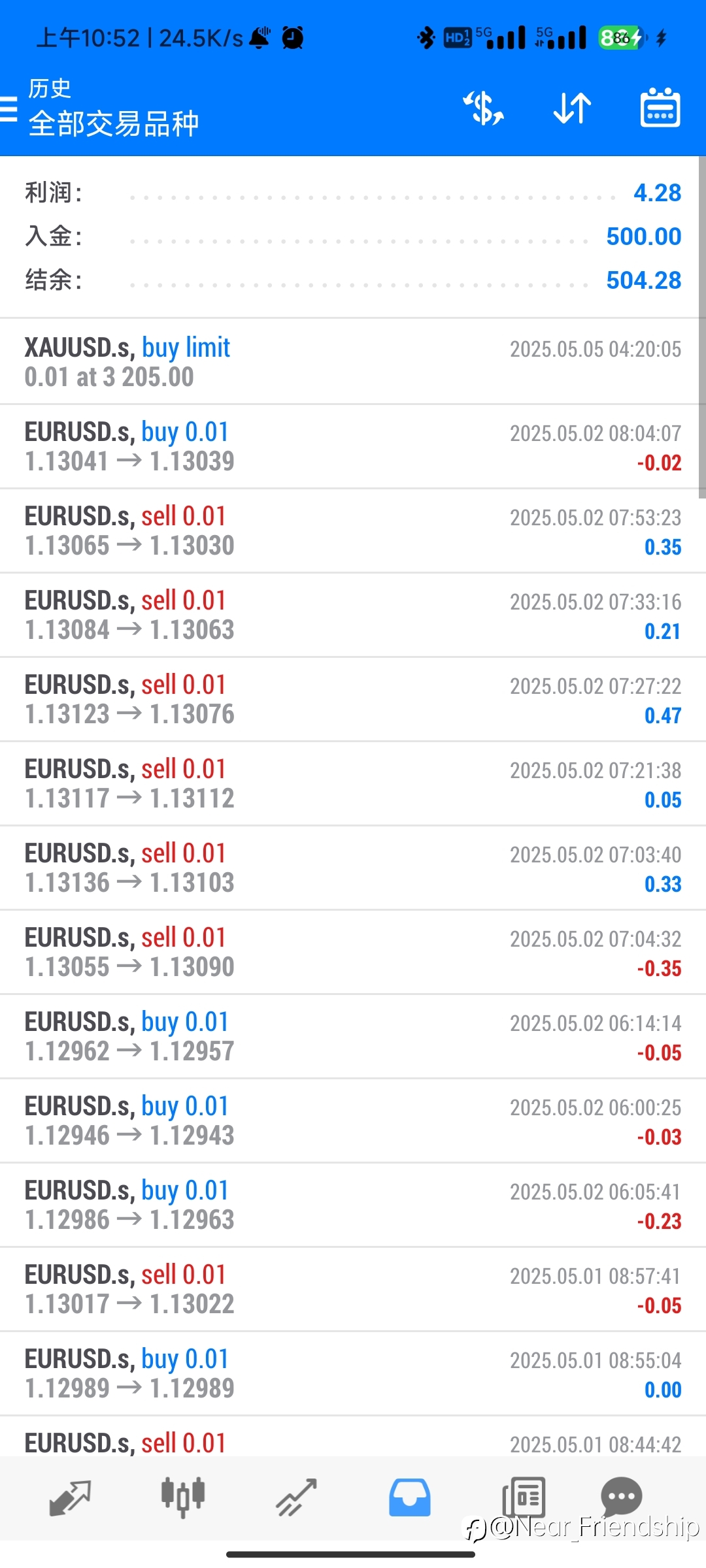Select EURUSD.s buy trade with -0.23 loss

click(353, 1205)
